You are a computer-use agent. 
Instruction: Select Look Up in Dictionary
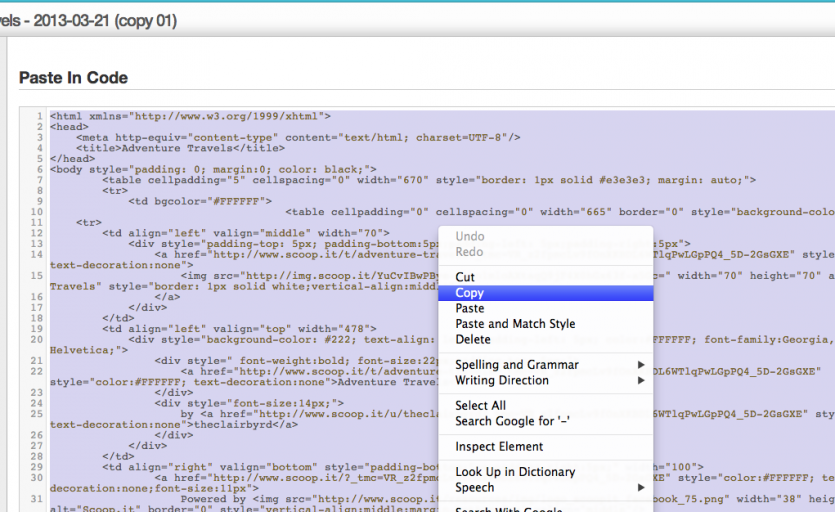click(515, 472)
